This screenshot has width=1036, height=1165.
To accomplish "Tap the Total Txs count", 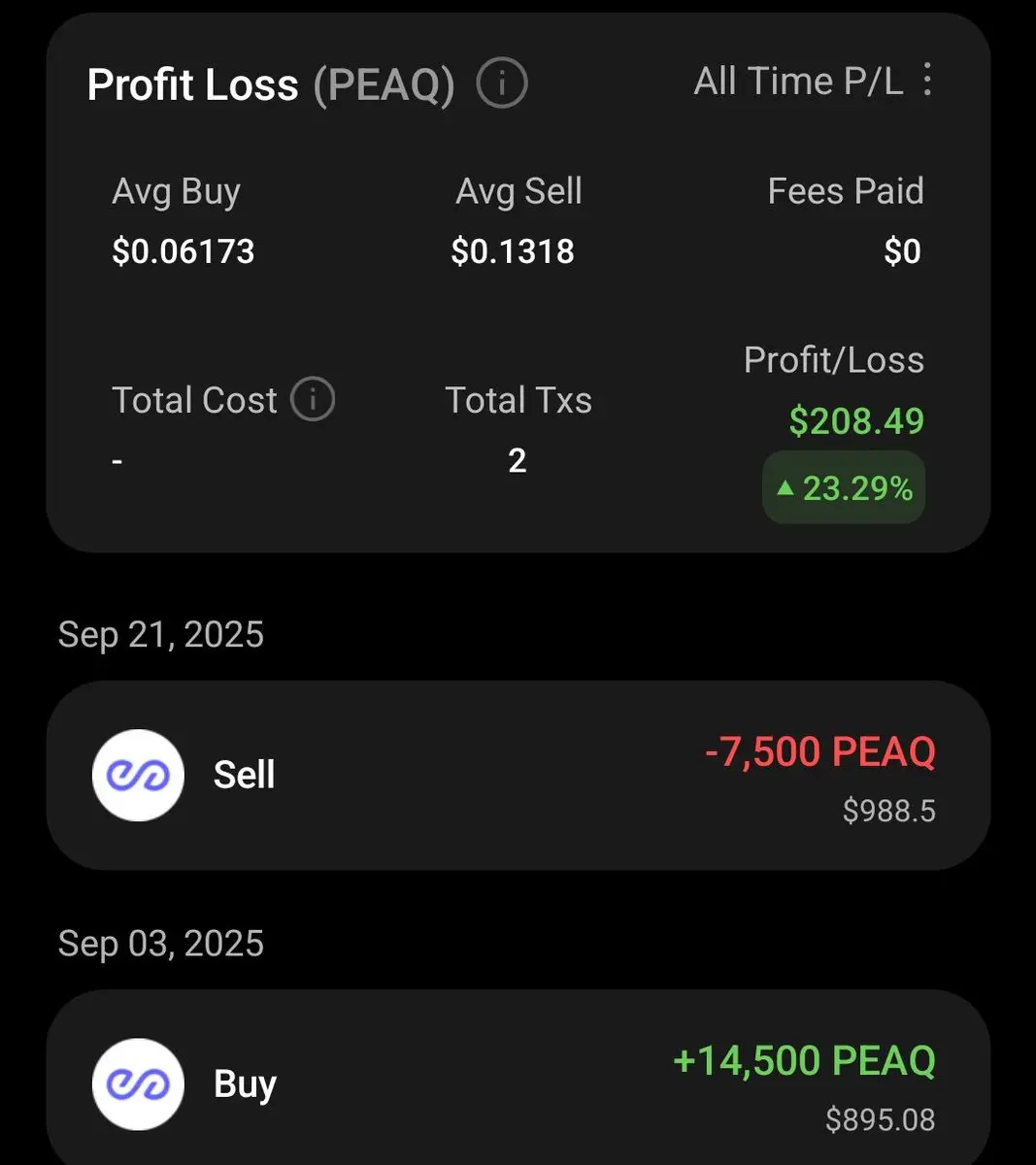I will click(x=518, y=460).
